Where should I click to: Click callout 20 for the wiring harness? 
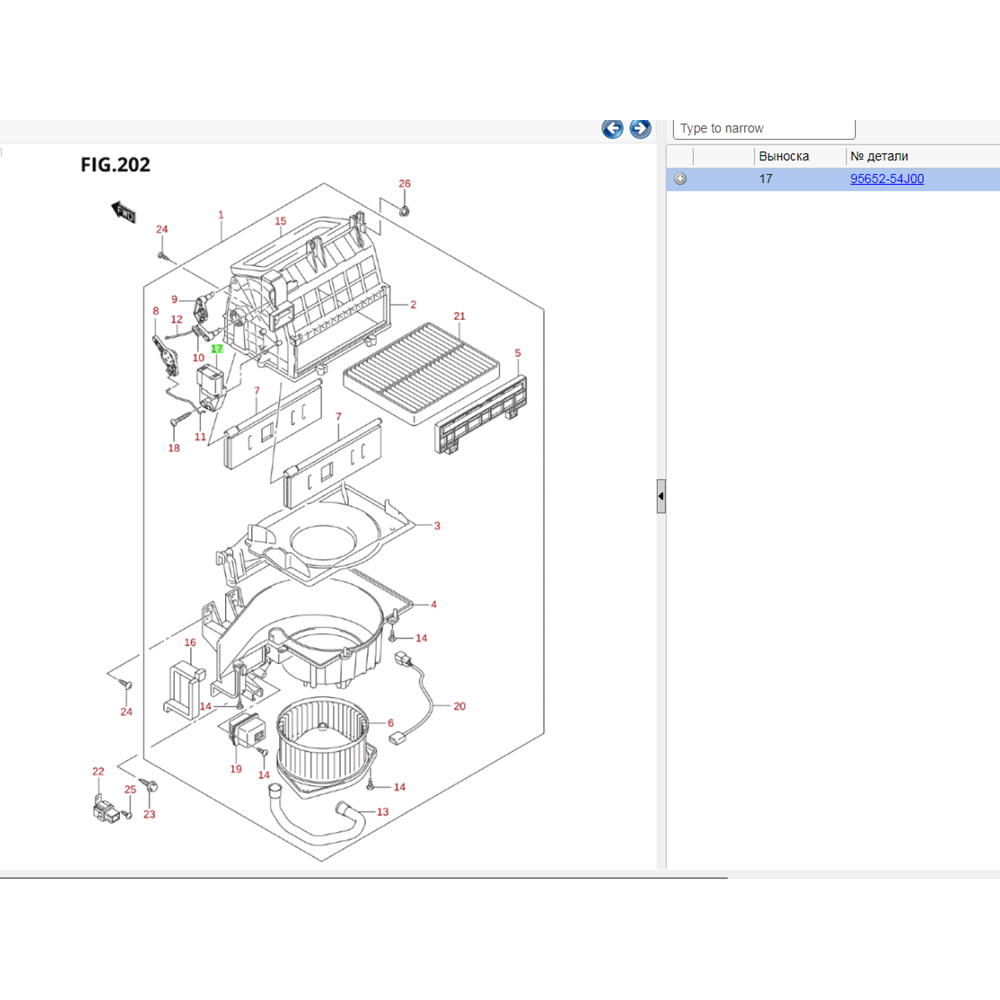pos(460,706)
